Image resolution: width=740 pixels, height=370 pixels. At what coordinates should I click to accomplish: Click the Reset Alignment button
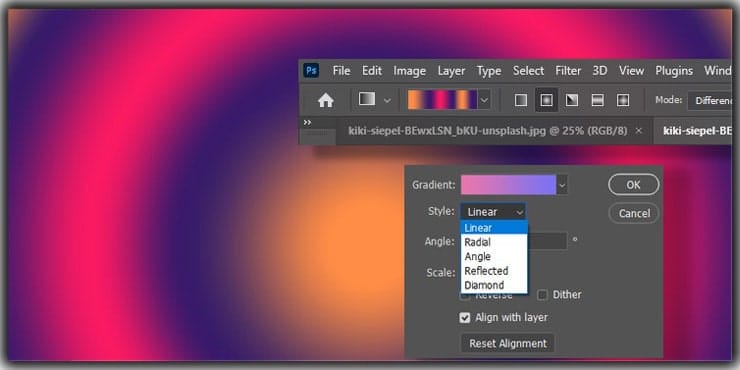click(x=508, y=344)
